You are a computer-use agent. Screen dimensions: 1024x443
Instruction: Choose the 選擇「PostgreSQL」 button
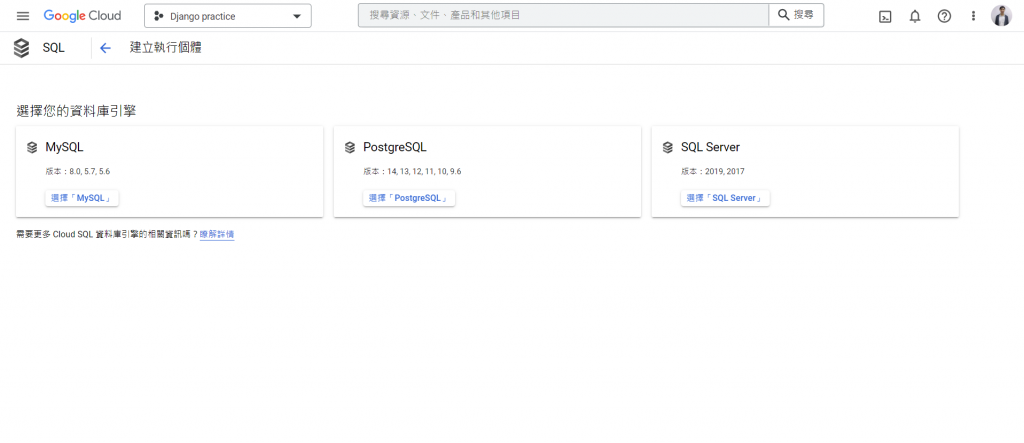click(409, 198)
